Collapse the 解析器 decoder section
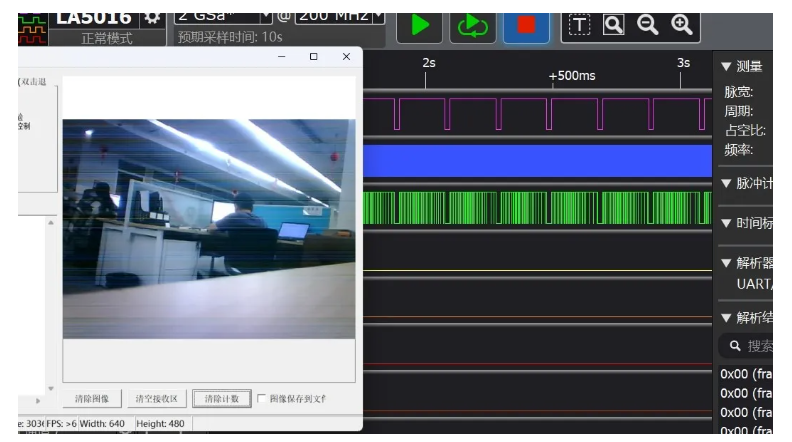This screenshot has width=792, height=442. pos(726,263)
